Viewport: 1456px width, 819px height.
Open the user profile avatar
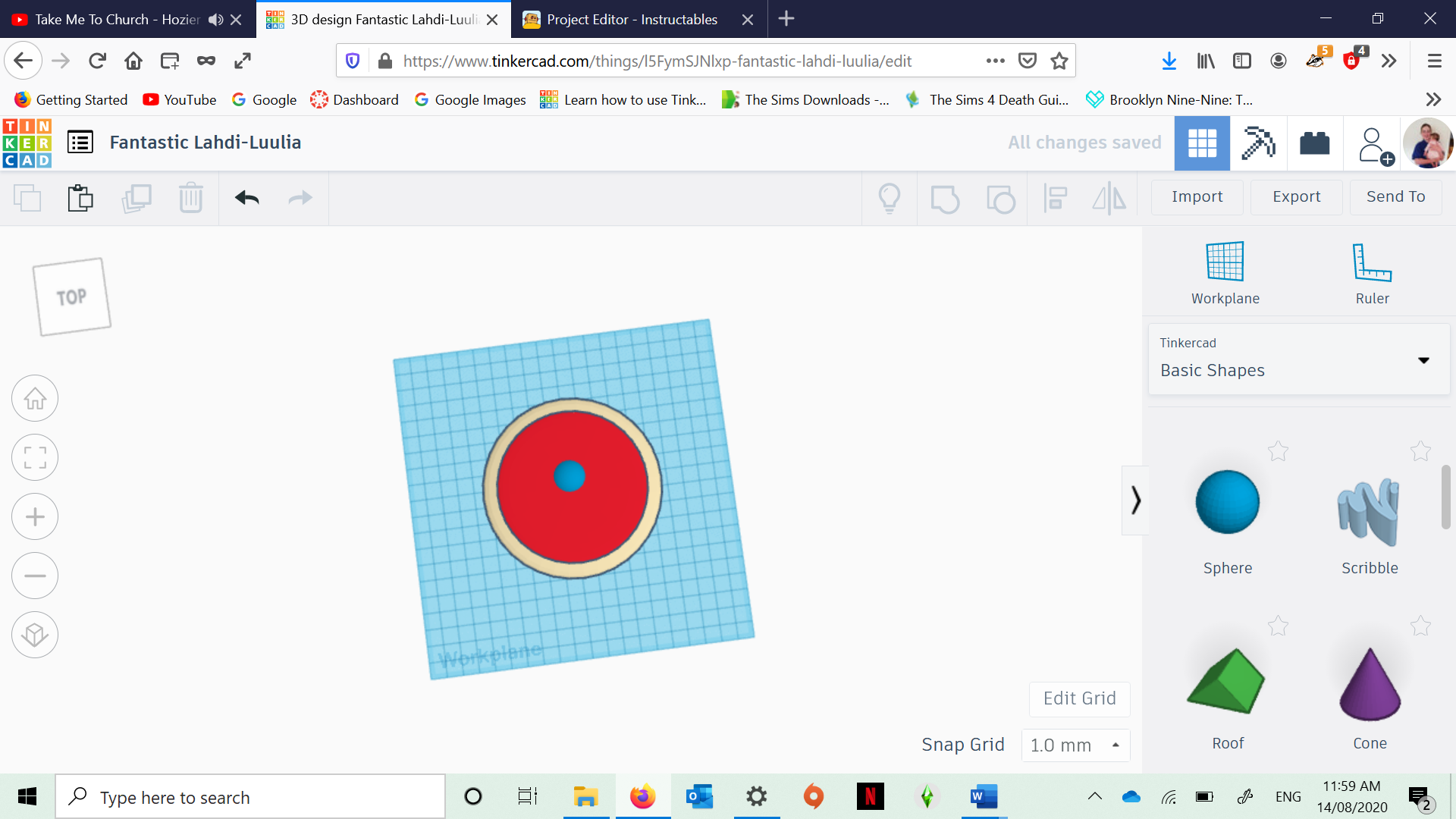coord(1428,143)
